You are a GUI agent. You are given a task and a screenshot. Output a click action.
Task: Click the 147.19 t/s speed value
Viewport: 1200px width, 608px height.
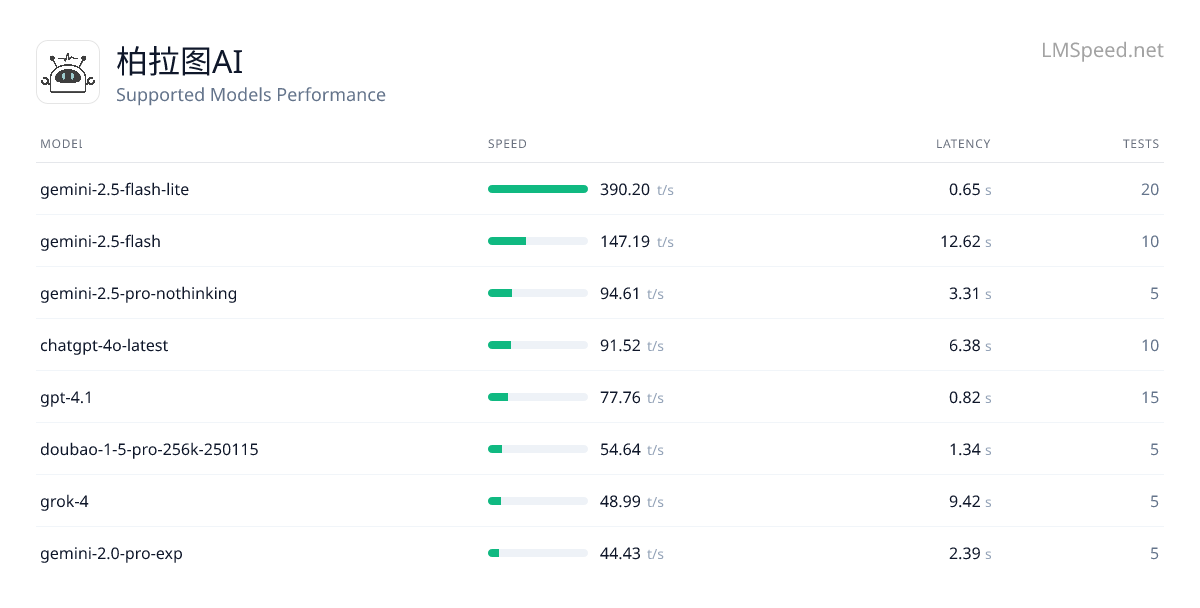(x=637, y=241)
